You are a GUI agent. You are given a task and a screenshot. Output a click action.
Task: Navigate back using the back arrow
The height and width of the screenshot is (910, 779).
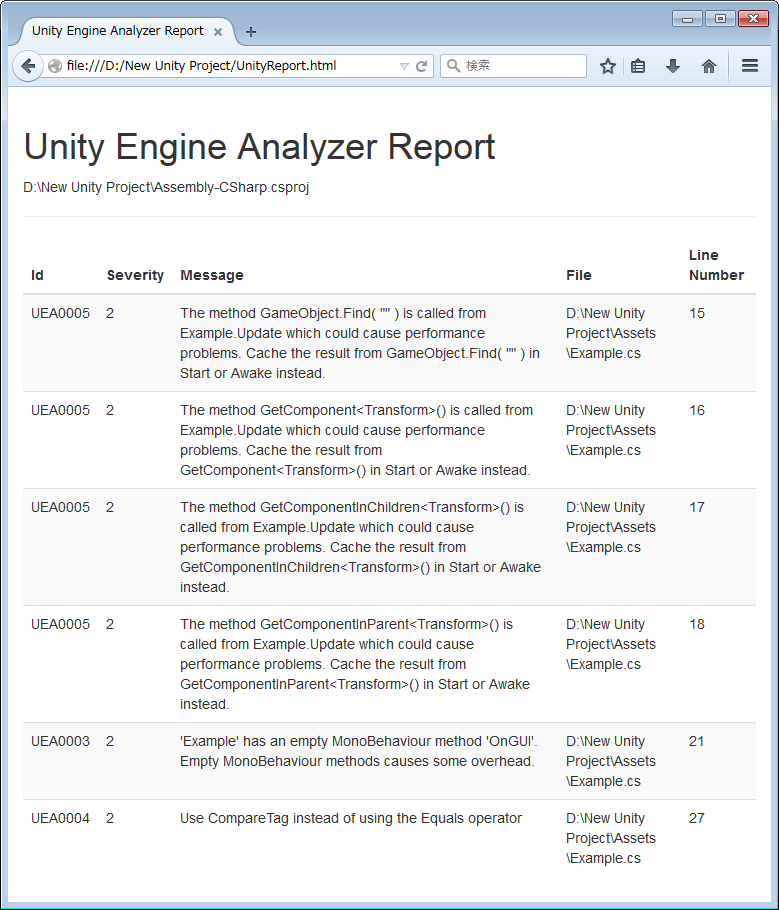(28, 66)
